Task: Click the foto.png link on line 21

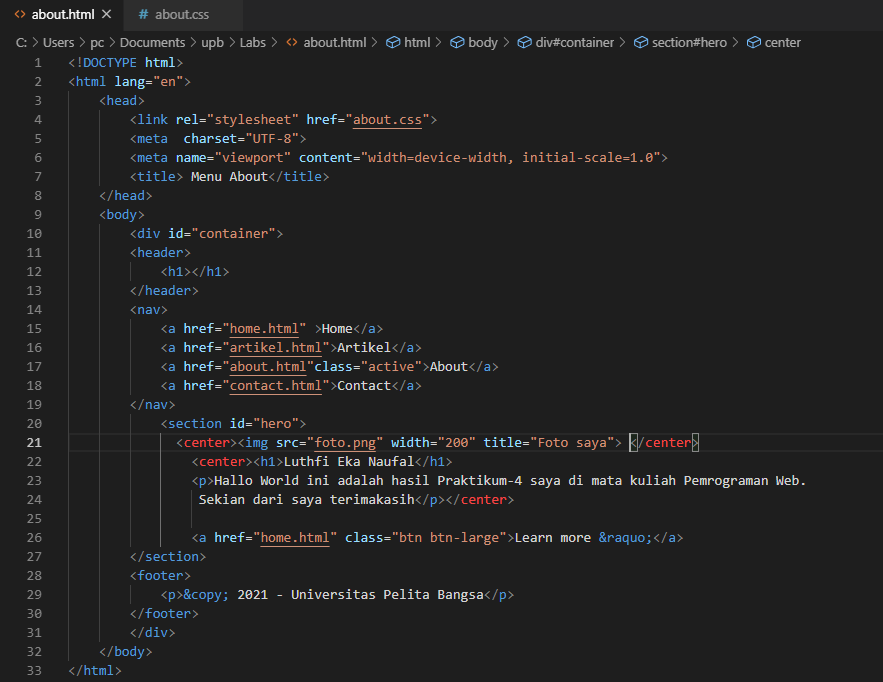Action: (345, 442)
